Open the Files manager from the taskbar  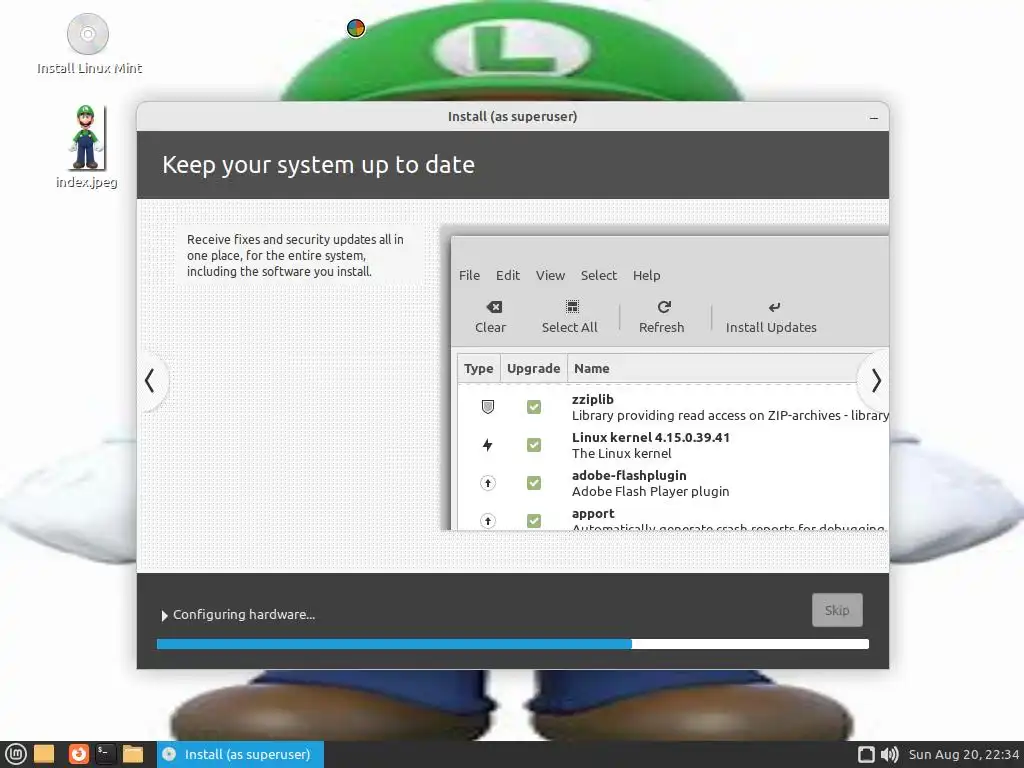[133, 754]
